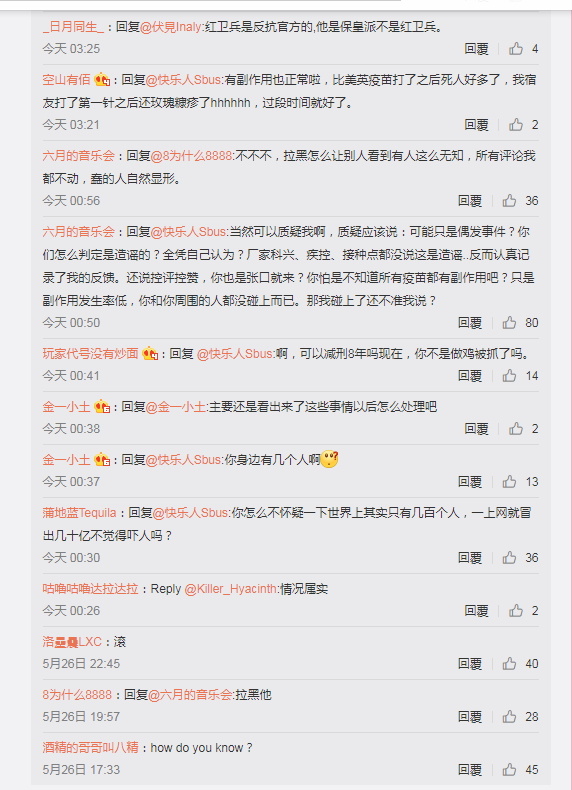Like the comment with 80 likes
The width and height of the screenshot is (572, 790).
[x=509, y=323]
